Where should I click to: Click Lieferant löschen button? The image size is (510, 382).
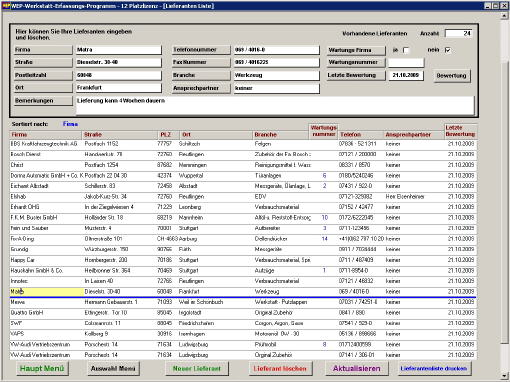tap(280, 369)
